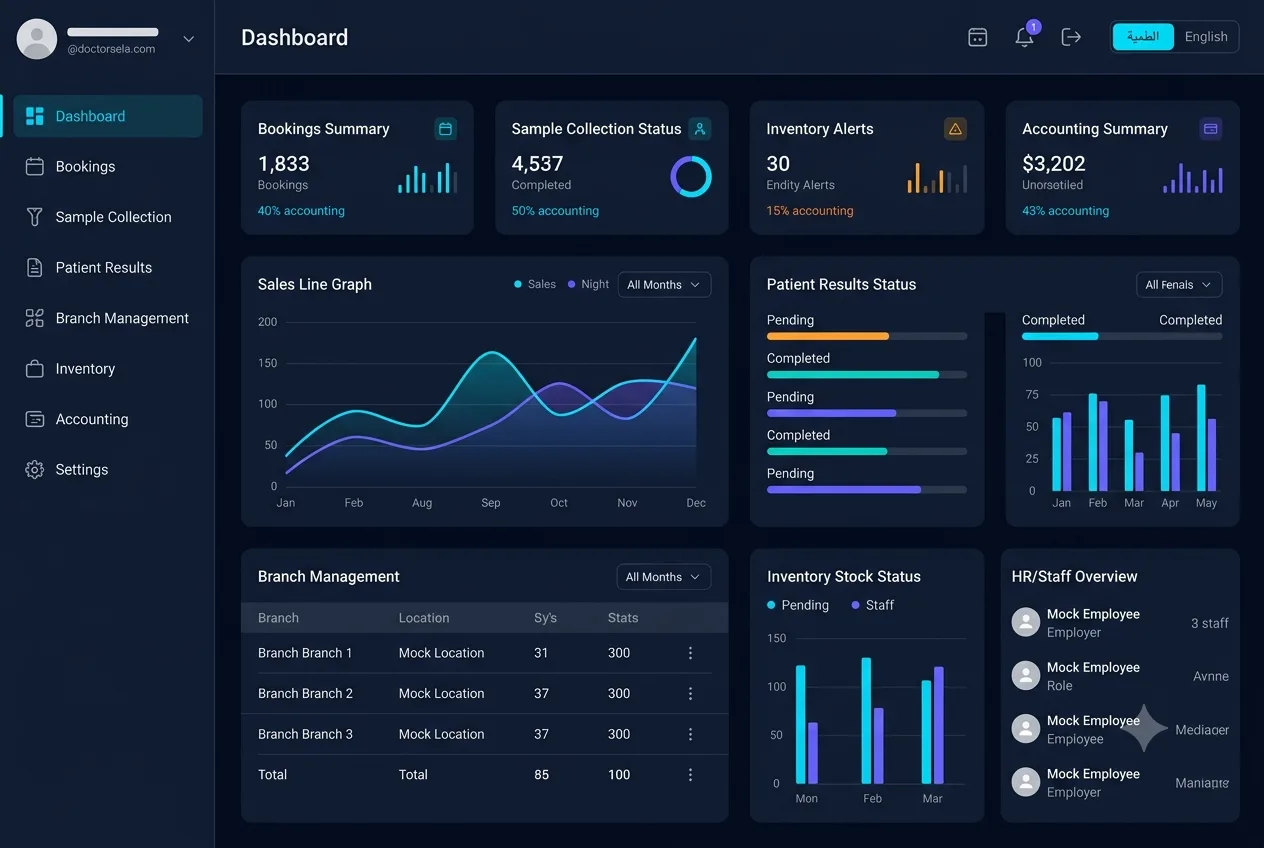The width and height of the screenshot is (1264, 848).
Task: Click the Settings gear icon
Action: [35, 469]
